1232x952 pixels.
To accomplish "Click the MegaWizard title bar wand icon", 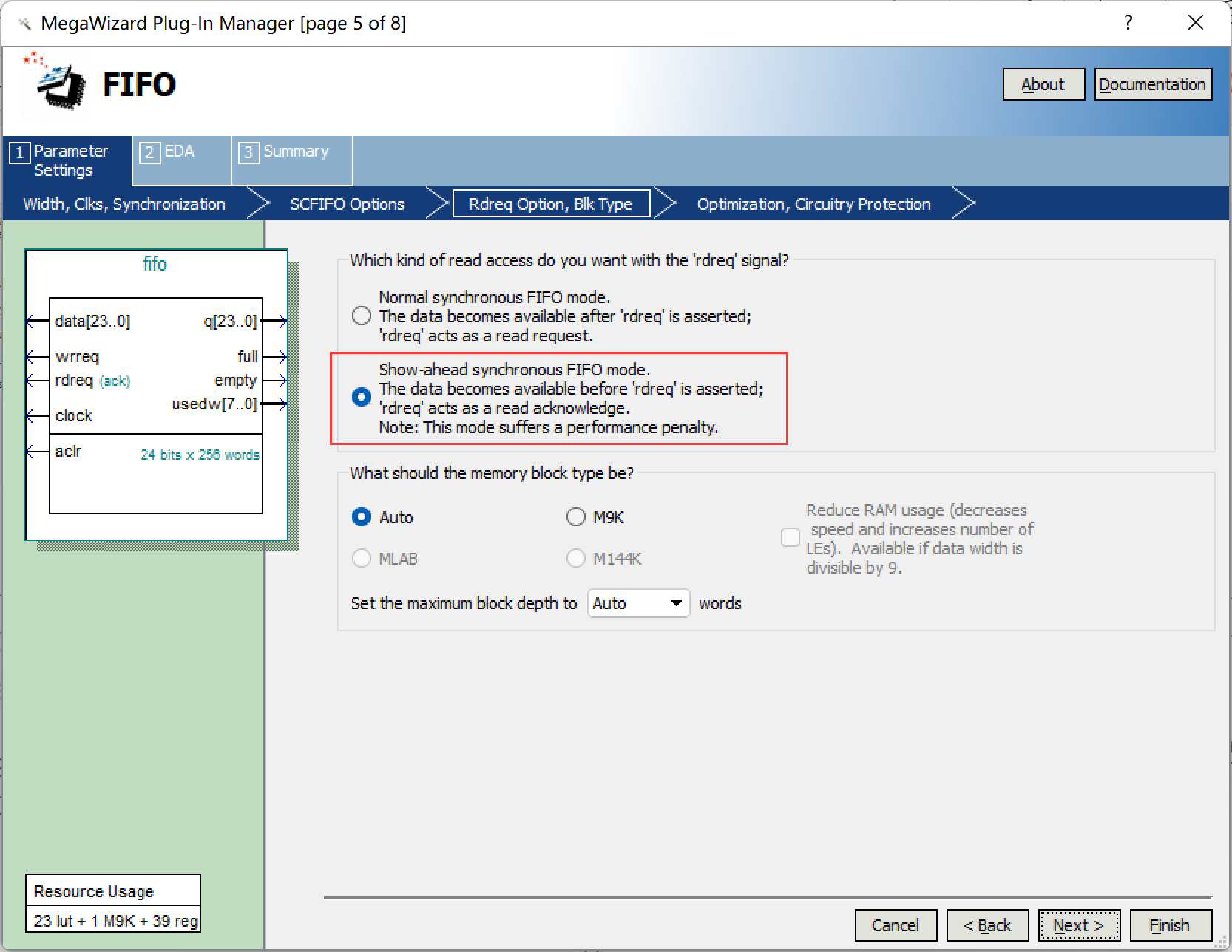I will (24, 24).
